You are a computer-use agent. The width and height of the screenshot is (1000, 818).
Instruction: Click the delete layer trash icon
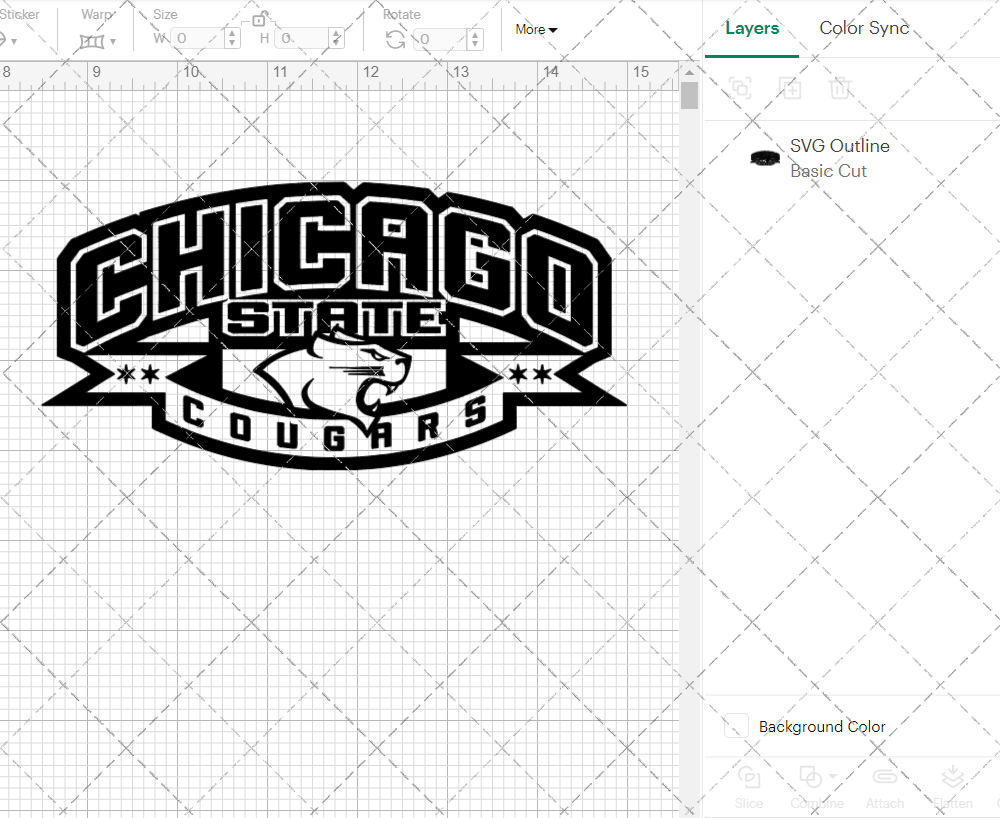coord(841,88)
